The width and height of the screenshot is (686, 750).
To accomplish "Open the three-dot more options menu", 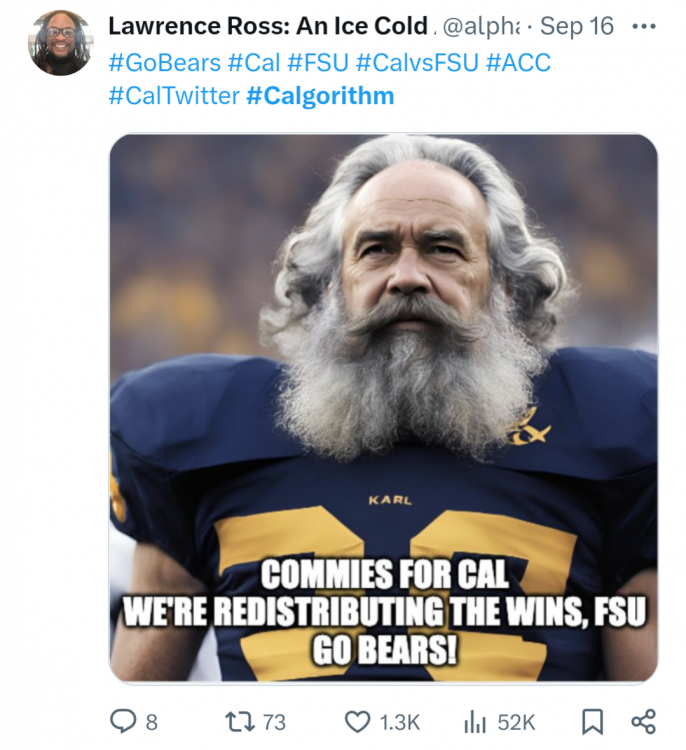I will 645,26.
